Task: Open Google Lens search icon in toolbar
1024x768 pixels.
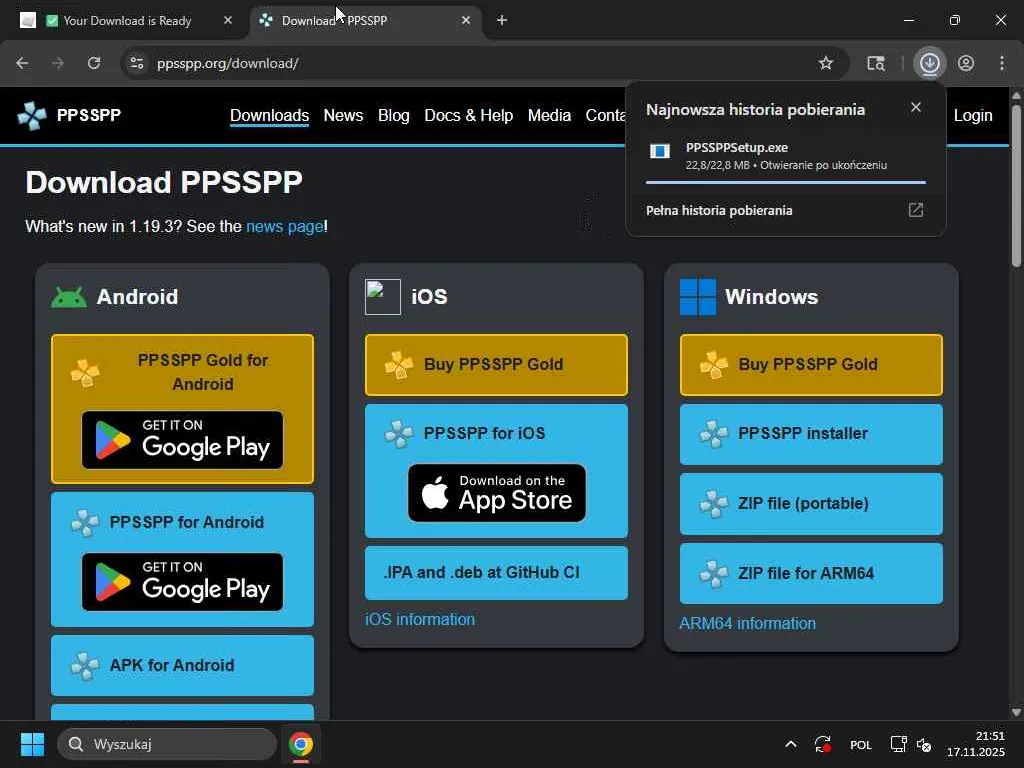Action: click(x=876, y=63)
